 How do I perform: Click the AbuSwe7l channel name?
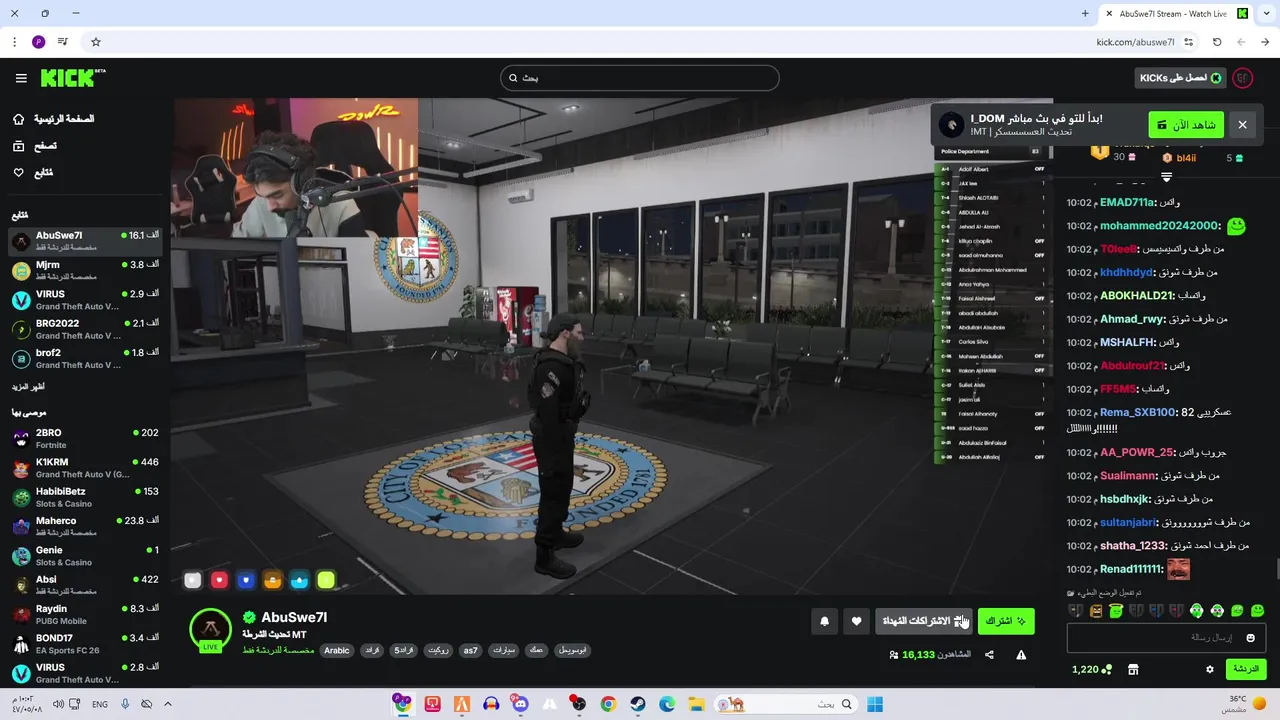pyautogui.click(x=294, y=618)
